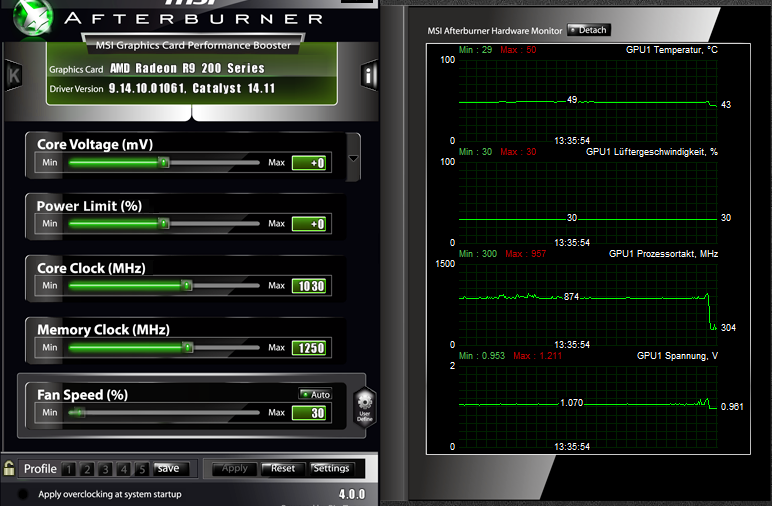Click the Spannung Min : 0.953 readout
Image resolution: width=772 pixels, height=506 pixels.
pyautogui.click(x=482, y=356)
